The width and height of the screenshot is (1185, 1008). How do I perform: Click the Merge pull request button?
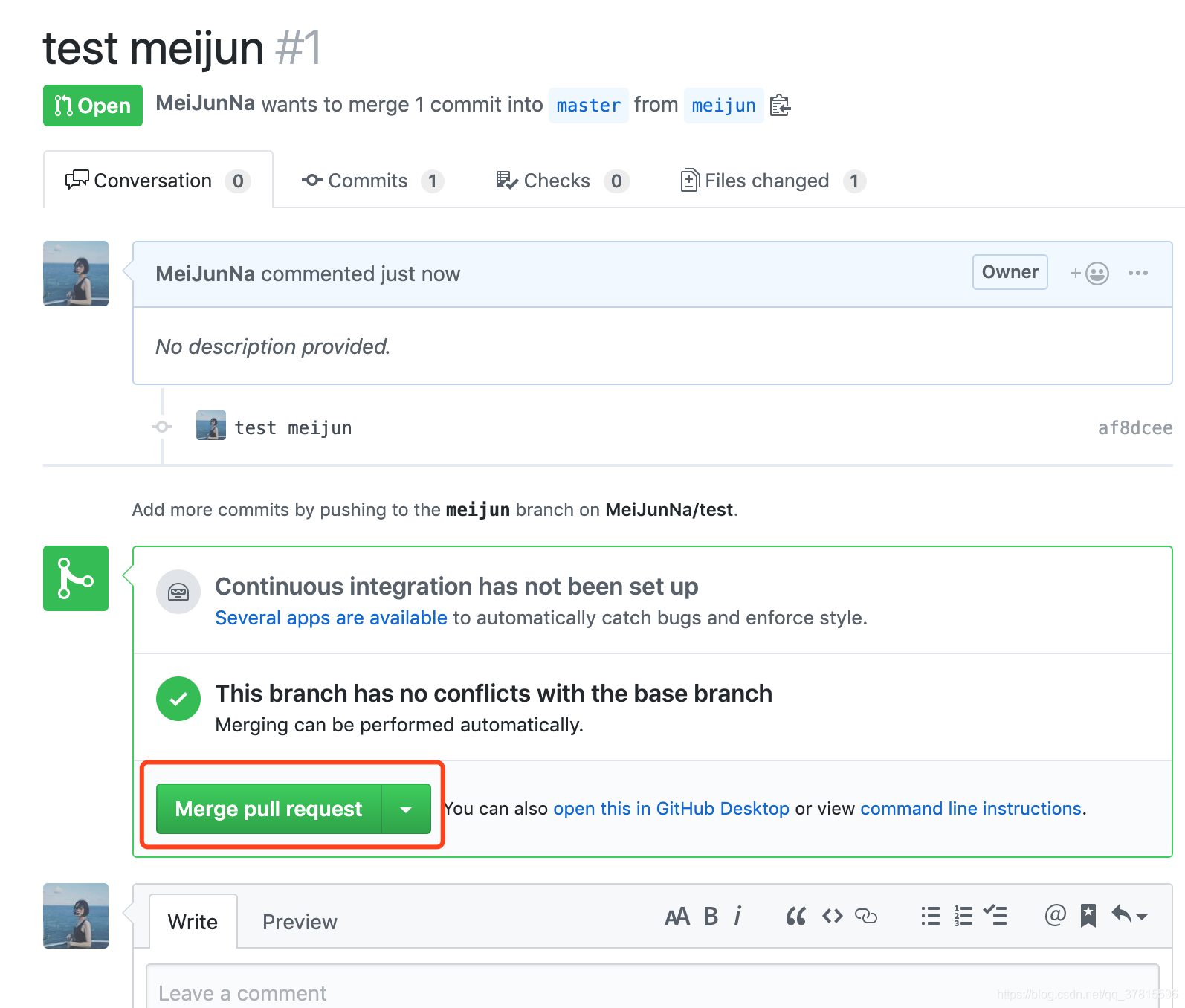pos(268,809)
